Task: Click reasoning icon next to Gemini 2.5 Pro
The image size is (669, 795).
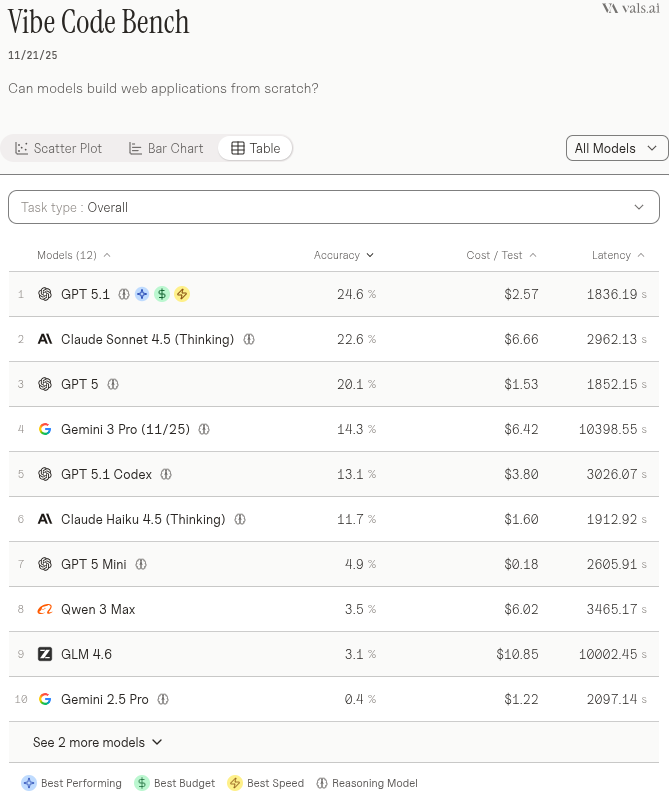Action: click(x=163, y=699)
